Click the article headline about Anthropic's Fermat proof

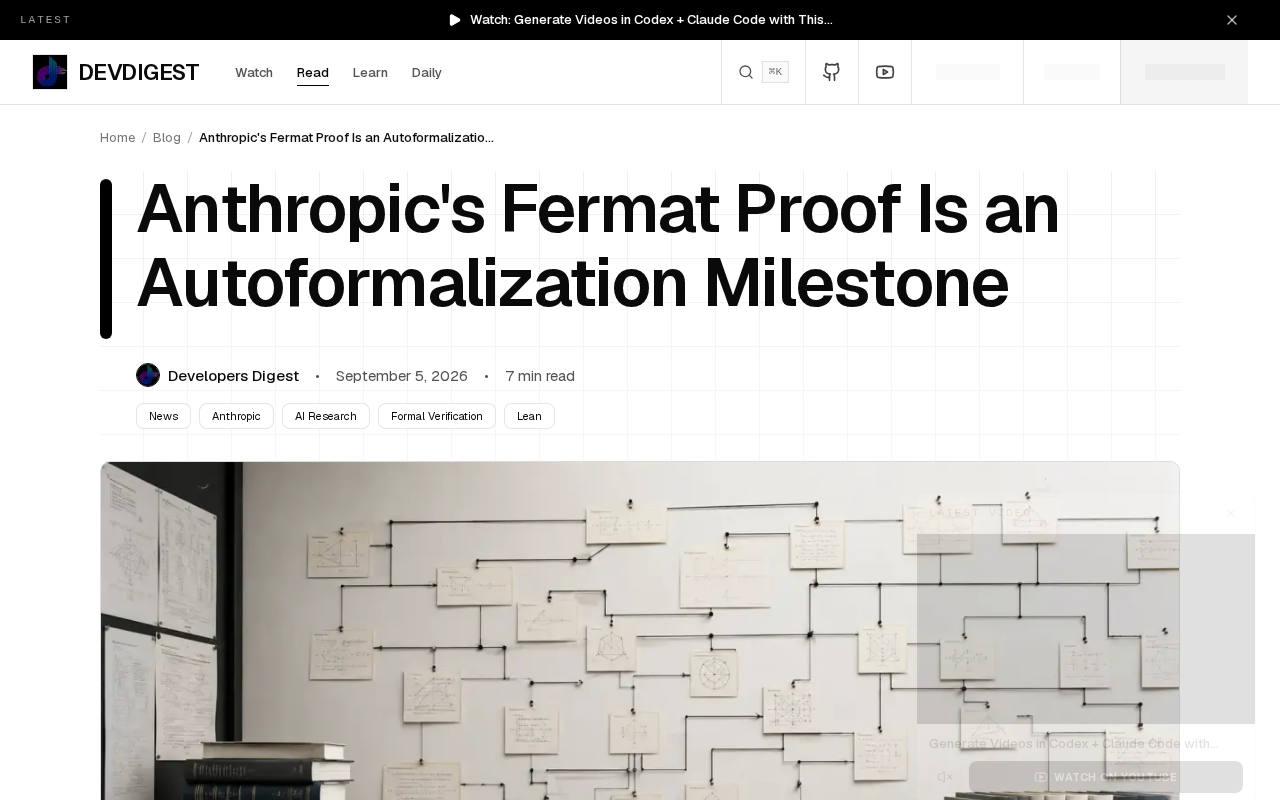coord(598,246)
